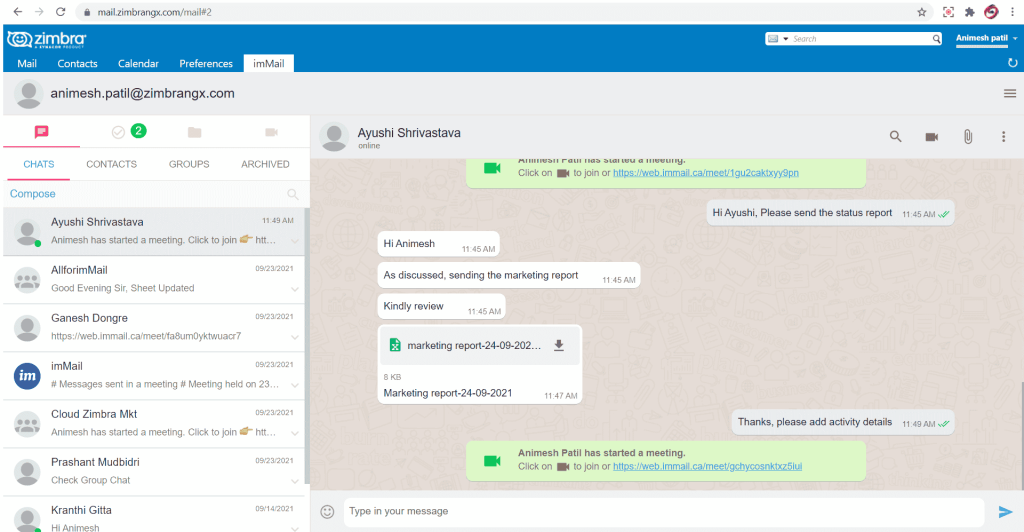1024x532 pixels.
Task: Open the files folder panel icon
Action: [194, 132]
